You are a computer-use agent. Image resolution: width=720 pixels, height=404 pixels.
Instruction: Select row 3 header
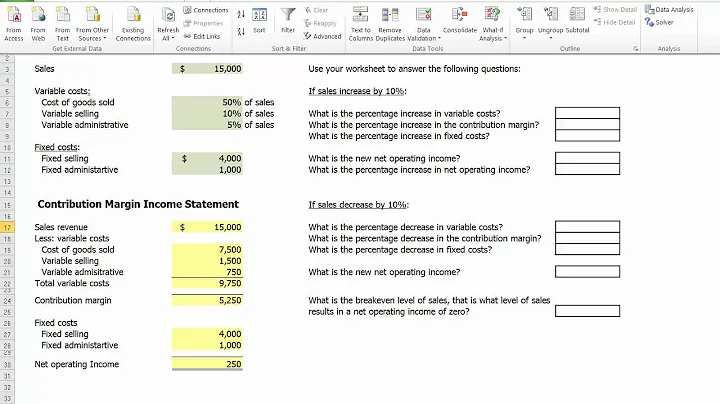[x=7, y=69]
